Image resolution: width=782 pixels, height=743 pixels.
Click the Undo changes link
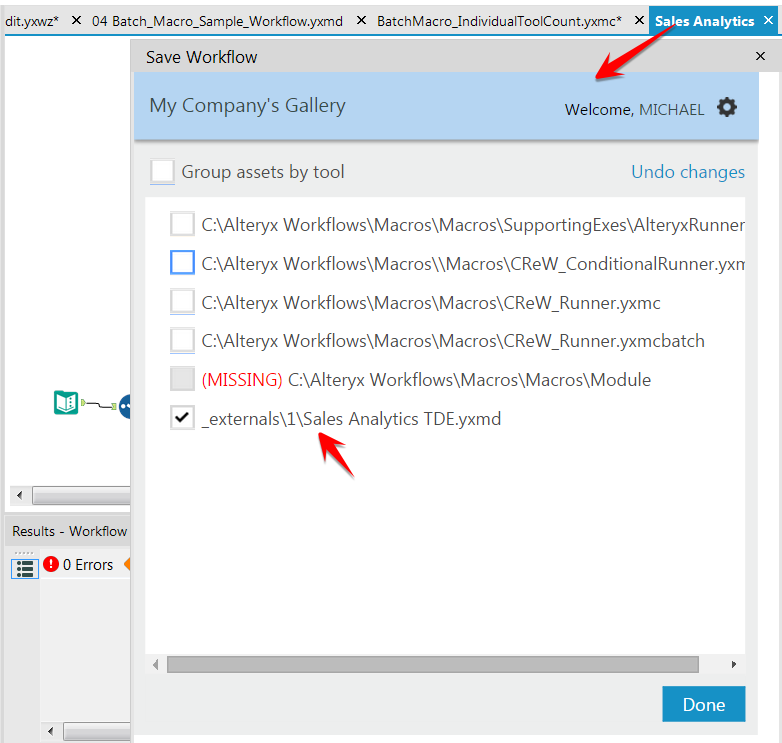point(688,172)
